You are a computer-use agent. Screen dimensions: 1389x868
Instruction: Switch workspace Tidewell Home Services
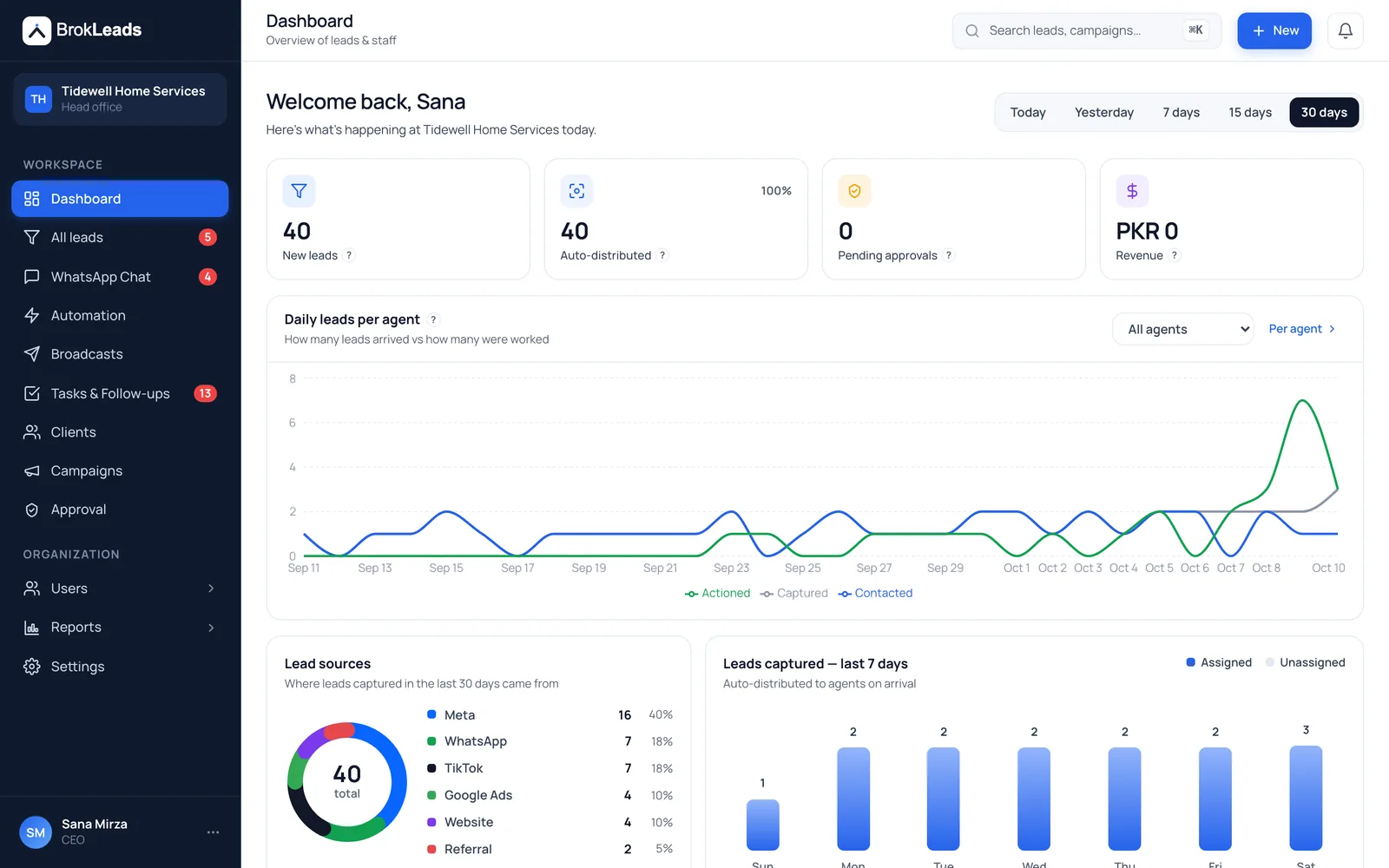click(x=120, y=99)
